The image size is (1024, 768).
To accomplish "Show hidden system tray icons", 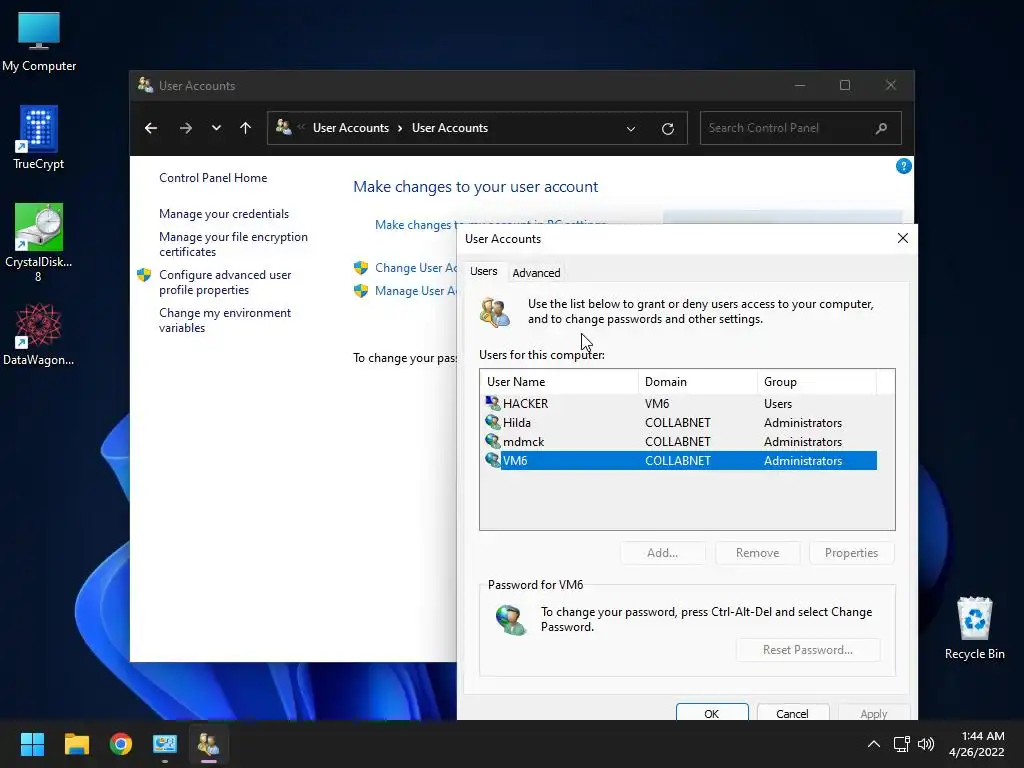I will pyautogui.click(x=873, y=744).
